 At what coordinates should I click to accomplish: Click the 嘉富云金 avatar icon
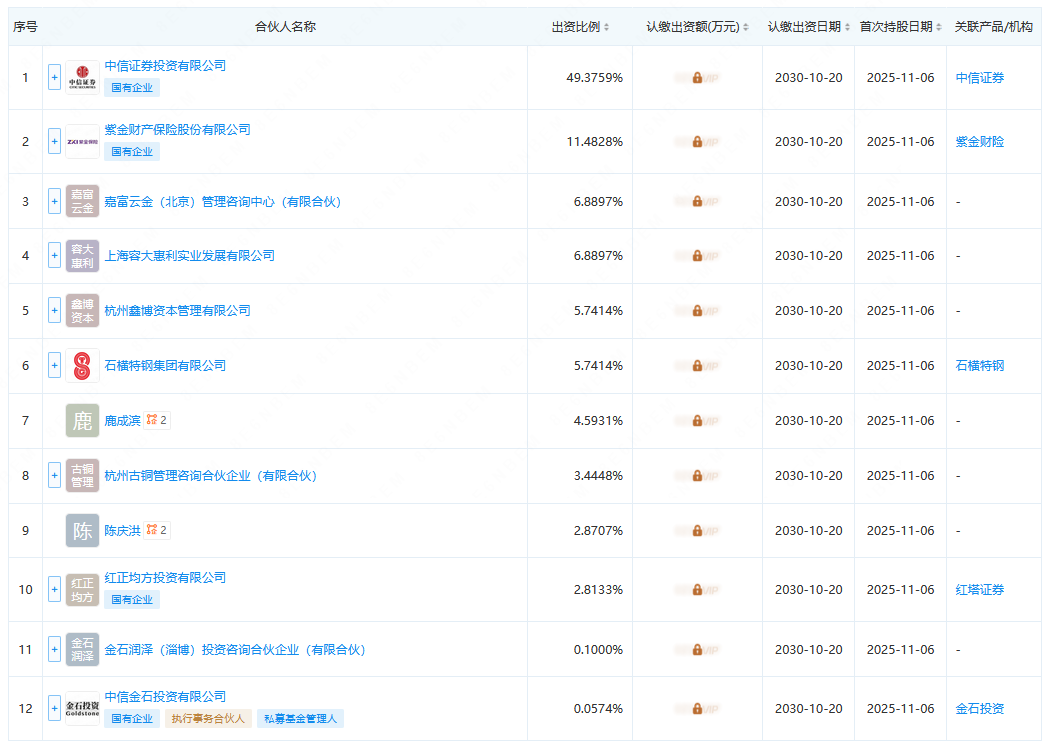(82, 201)
